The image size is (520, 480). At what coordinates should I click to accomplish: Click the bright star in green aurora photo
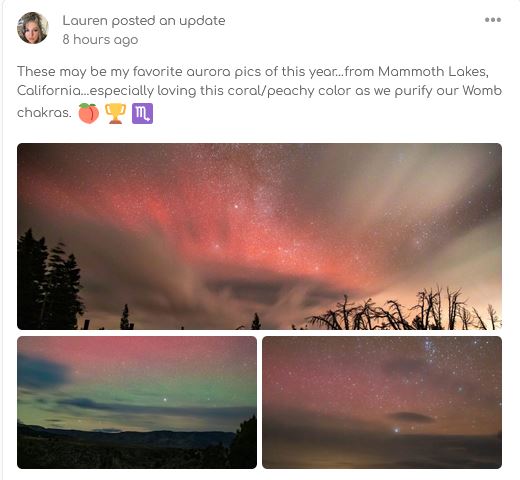click(x=165, y=399)
